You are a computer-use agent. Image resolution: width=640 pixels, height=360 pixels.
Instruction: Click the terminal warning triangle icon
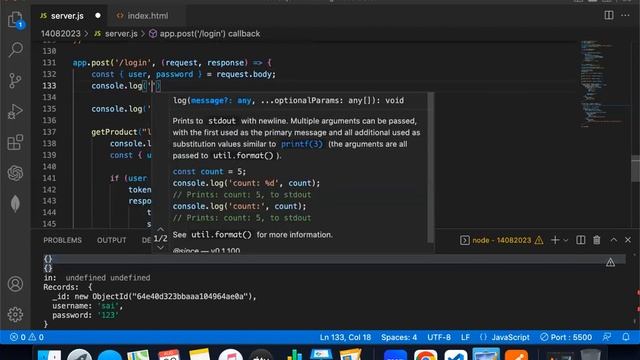pyautogui.click(x=539, y=240)
